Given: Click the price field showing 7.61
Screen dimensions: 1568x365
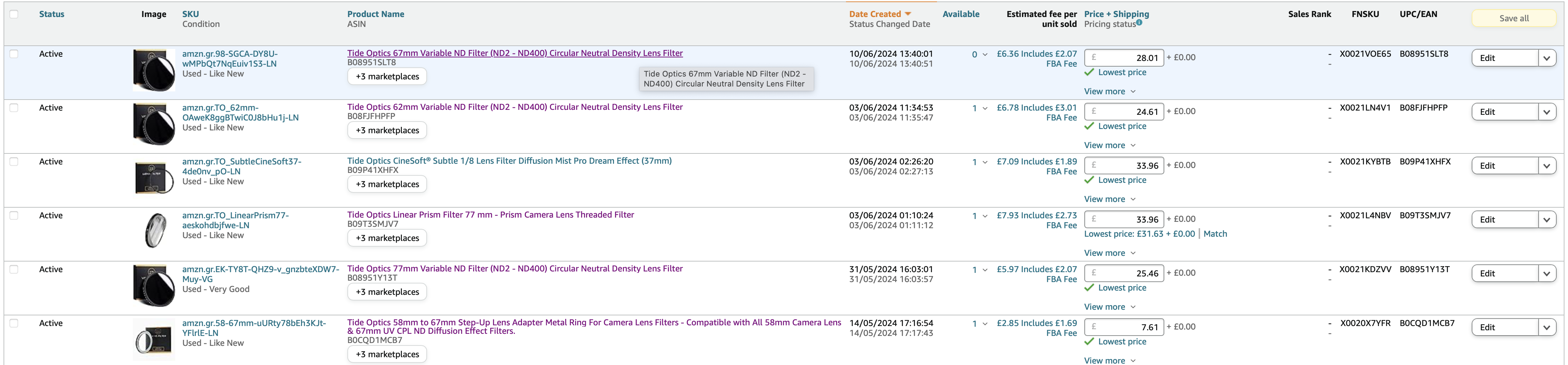Looking at the screenshot, I should coord(1124,327).
